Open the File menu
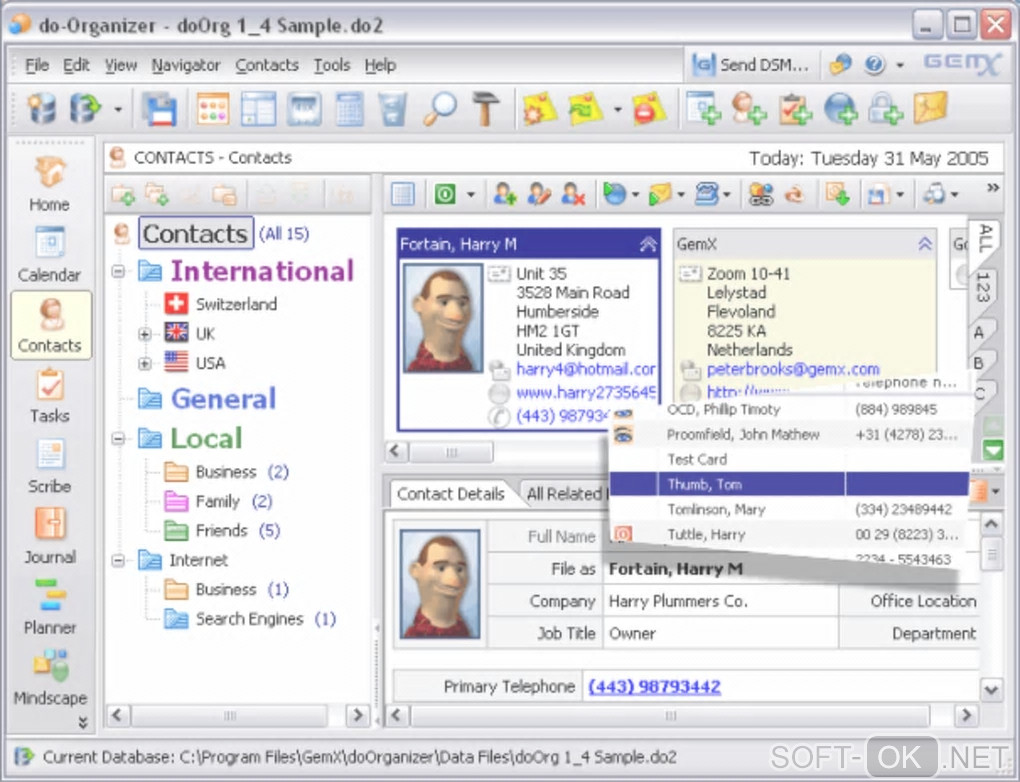The height and width of the screenshot is (782, 1020). pos(37,65)
